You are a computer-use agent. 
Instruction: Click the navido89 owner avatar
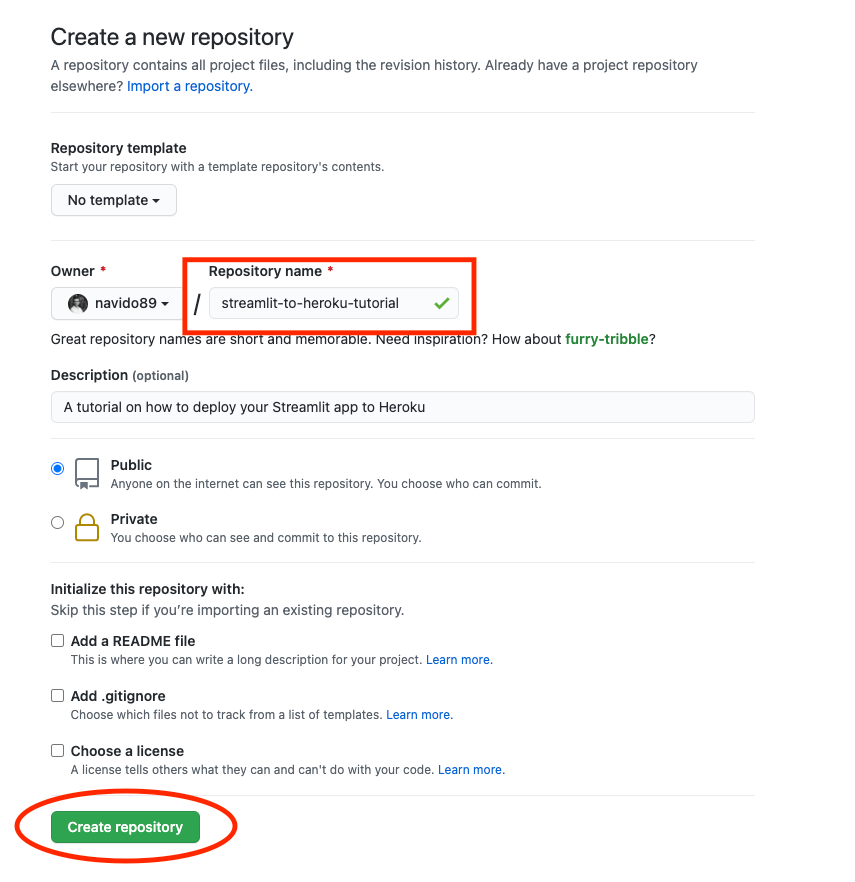tap(78, 303)
